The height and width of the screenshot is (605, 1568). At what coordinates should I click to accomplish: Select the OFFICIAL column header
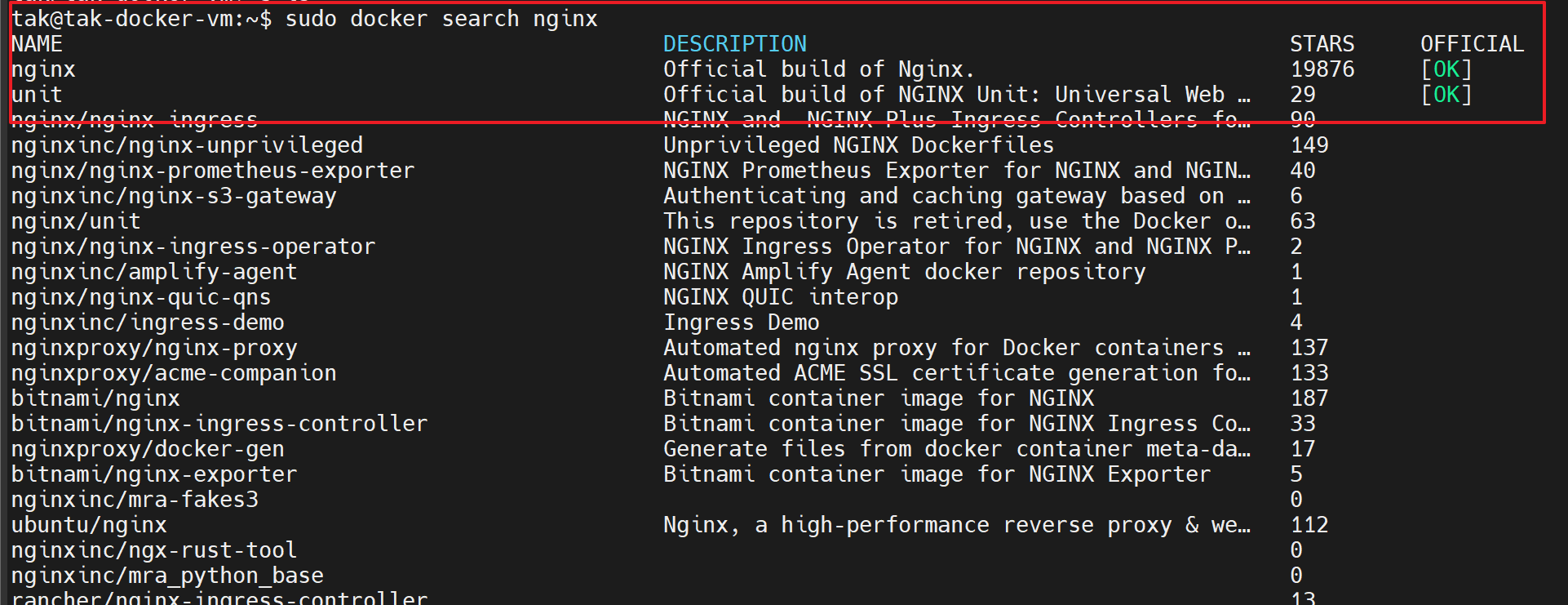(1473, 44)
